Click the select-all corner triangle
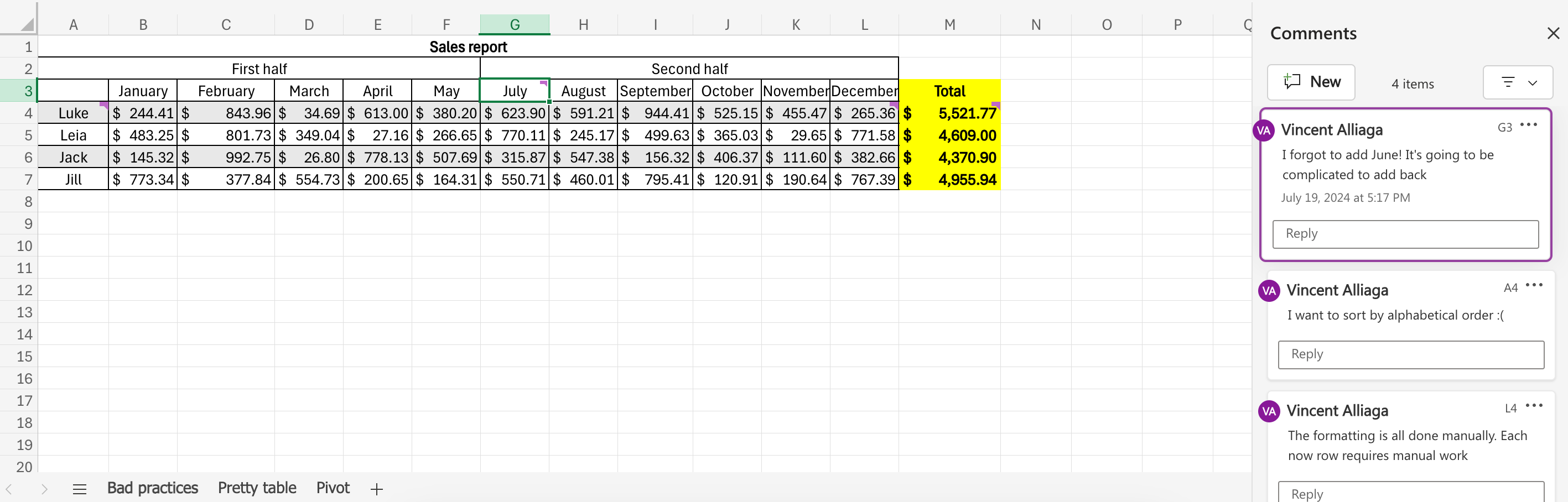 click(x=27, y=24)
